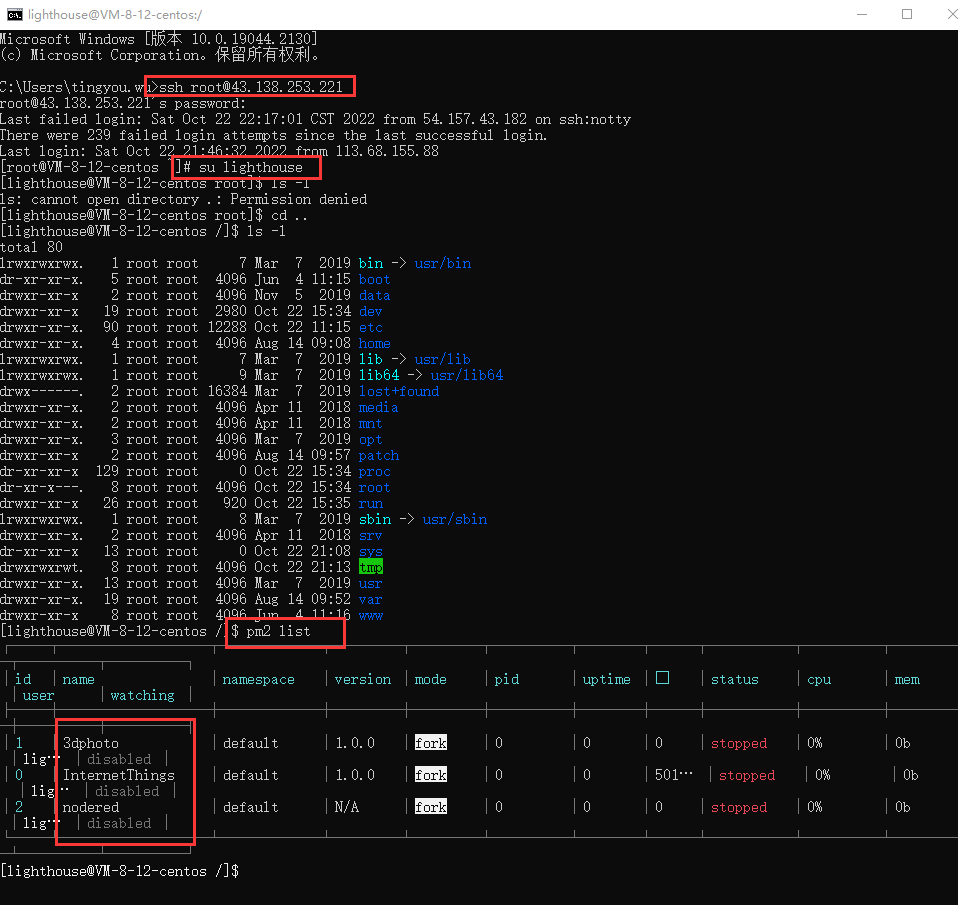Click the blue 'root' directory name
Image resolution: width=958 pixels, height=905 pixels.
click(x=375, y=487)
